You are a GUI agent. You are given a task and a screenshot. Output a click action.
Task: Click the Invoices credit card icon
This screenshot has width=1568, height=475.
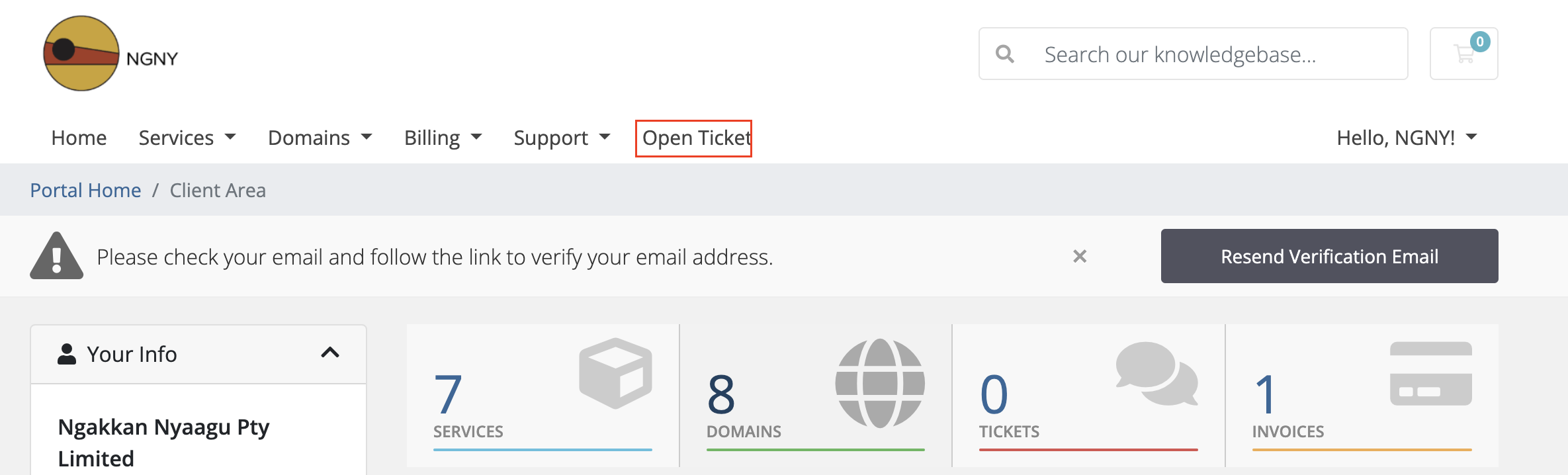coord(1431,374)
